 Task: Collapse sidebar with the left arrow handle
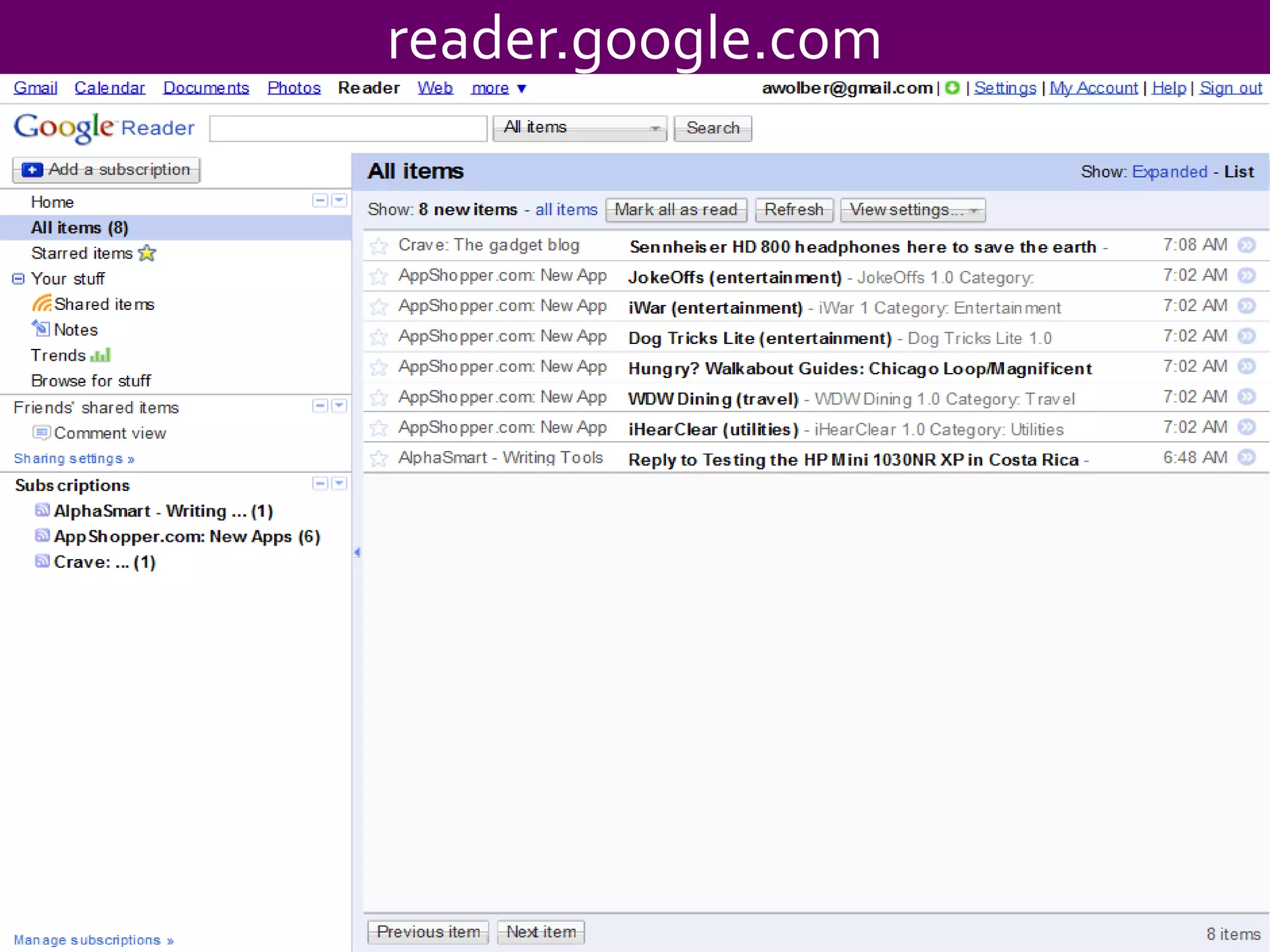point(357,552)
